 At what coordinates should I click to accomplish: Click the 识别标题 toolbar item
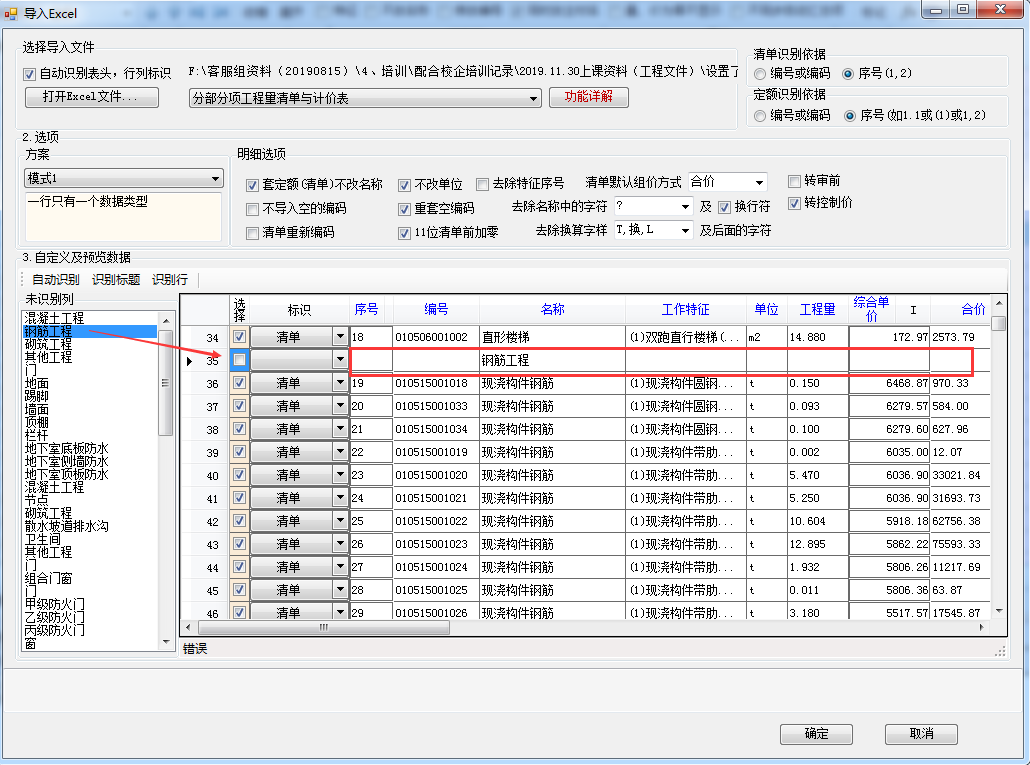pyautogui.click(x=116, y=280)
